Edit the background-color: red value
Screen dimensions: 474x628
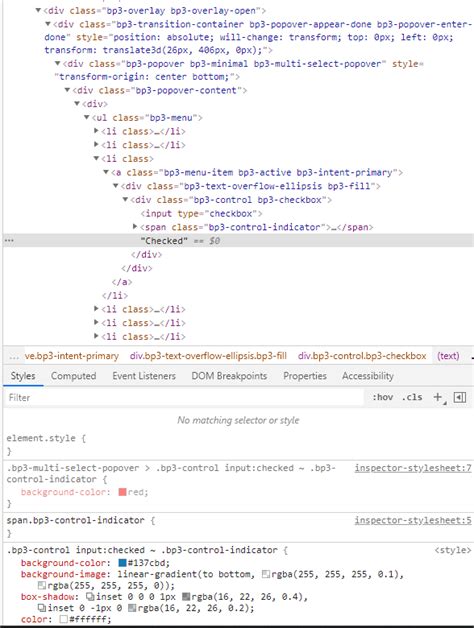point(138,492)
